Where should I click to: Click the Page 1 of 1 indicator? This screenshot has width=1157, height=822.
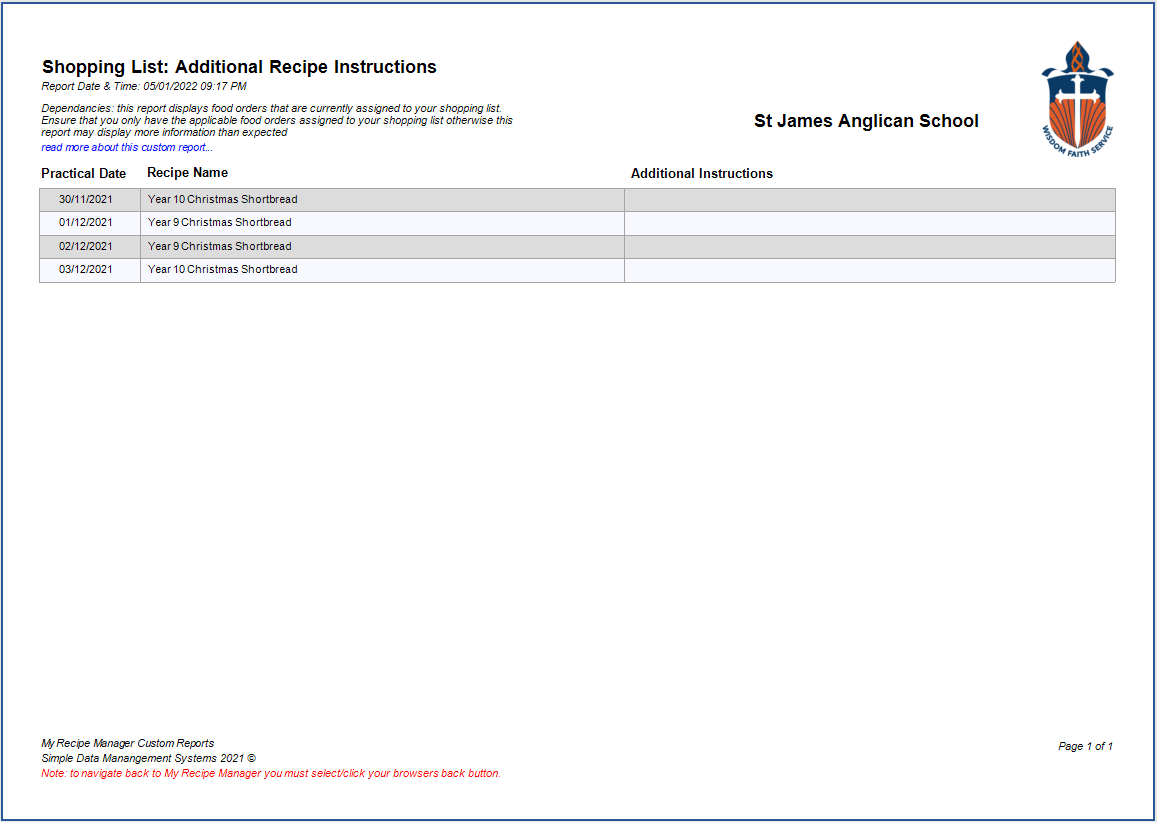(1085, 747)
